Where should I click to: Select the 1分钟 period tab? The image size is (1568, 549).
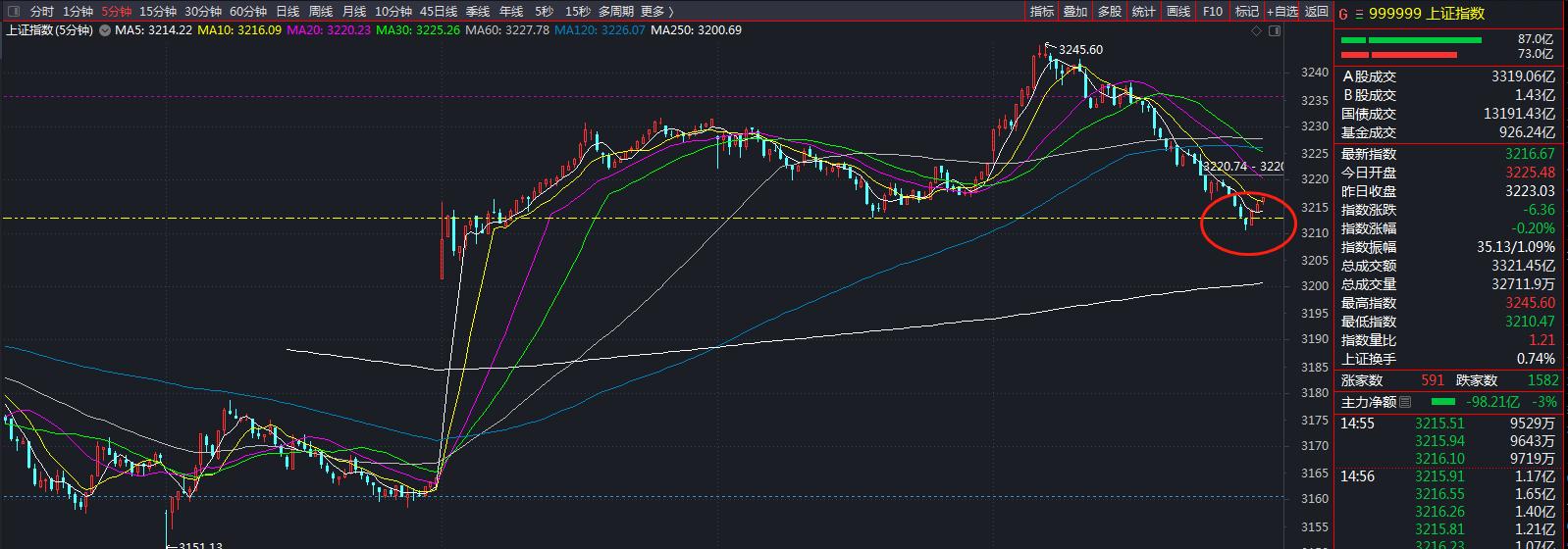click(78, 12)
